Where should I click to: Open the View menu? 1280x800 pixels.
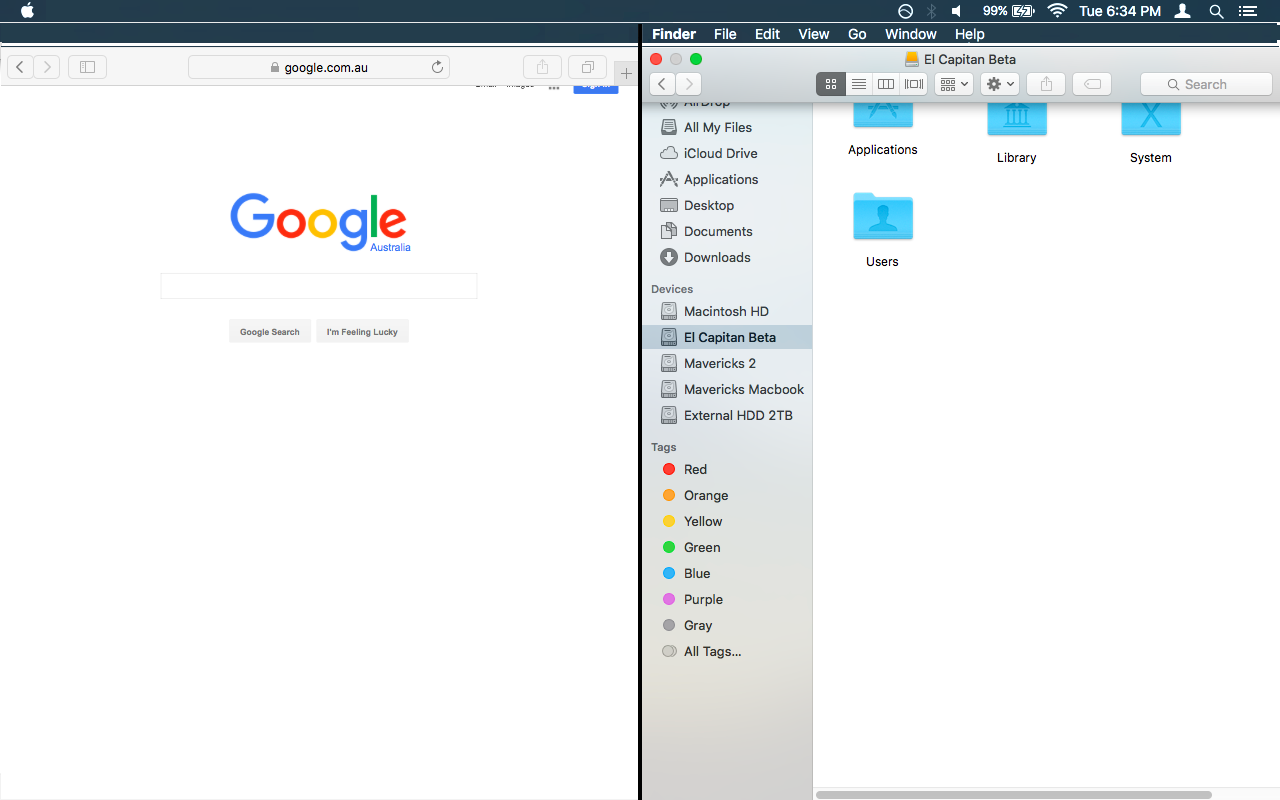pyautogui.click(x=813, y=34)
